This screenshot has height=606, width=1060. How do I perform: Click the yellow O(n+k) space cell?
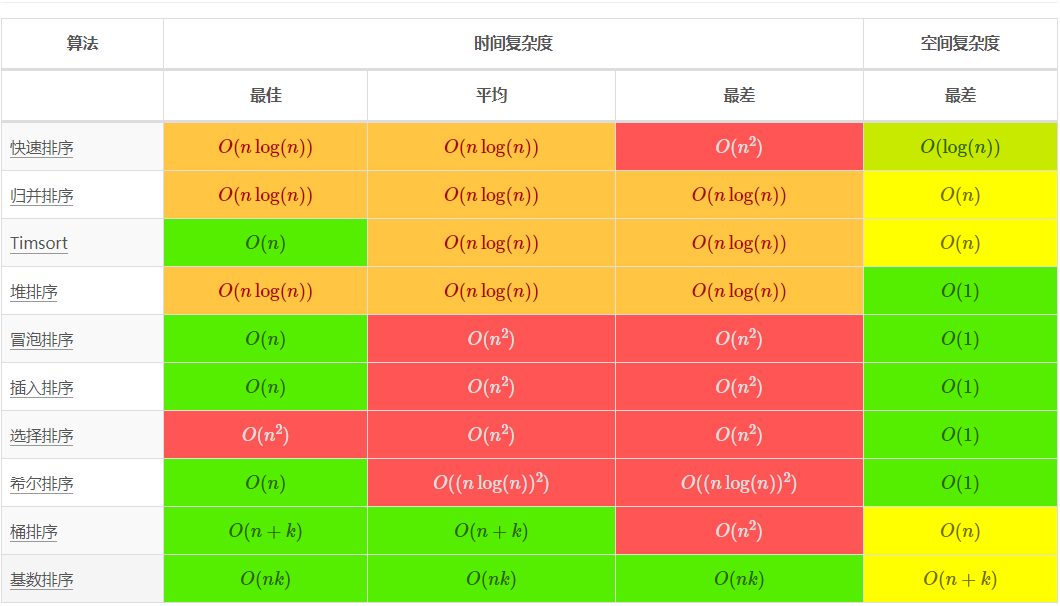(960, 579)
